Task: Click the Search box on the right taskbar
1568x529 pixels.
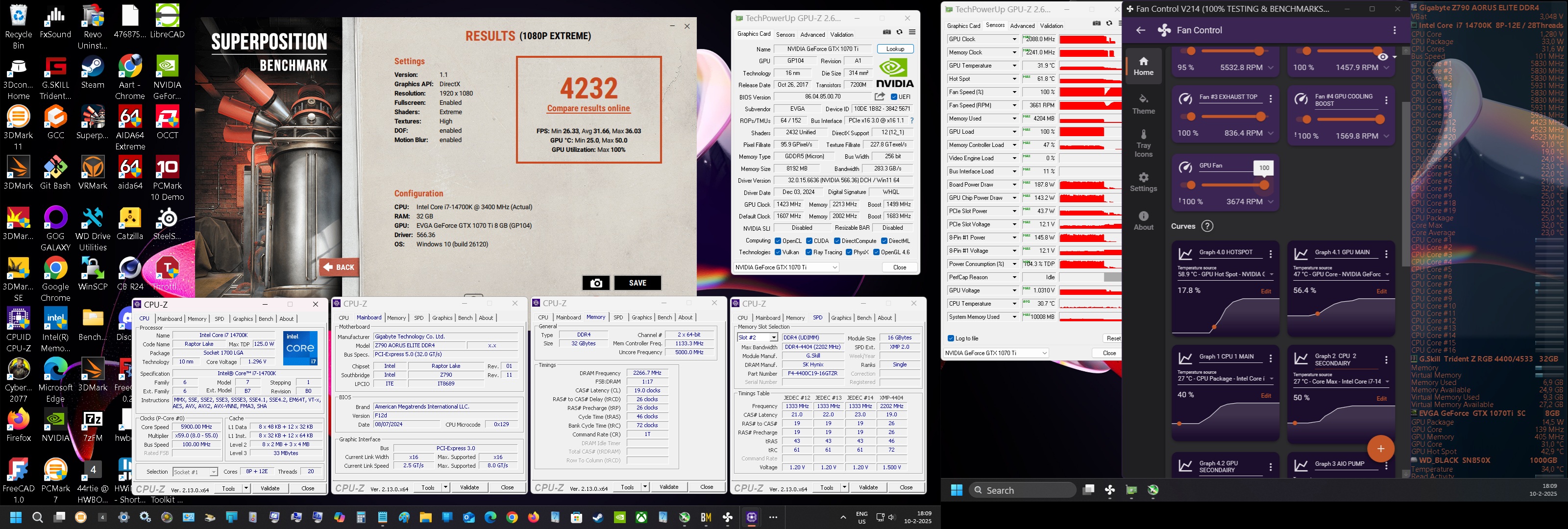Action: point(1022,490)
